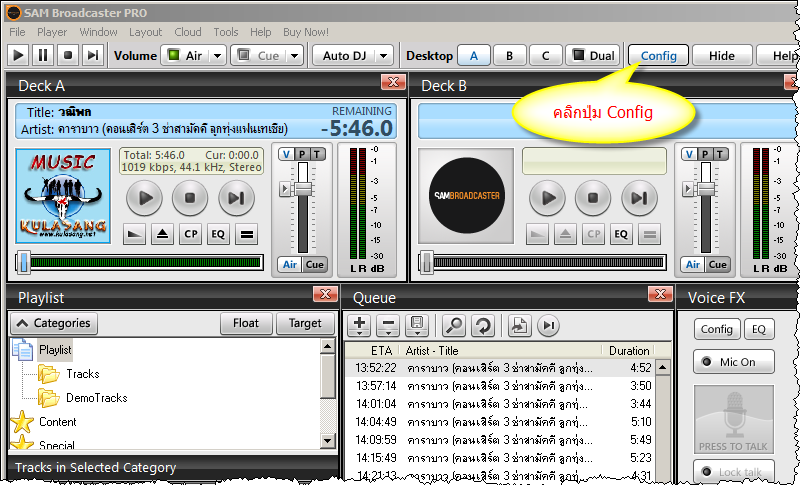Skip to next track in Deck B
Image resolution: width=800 pixels, height=485 pixels.
pos(639,198)
